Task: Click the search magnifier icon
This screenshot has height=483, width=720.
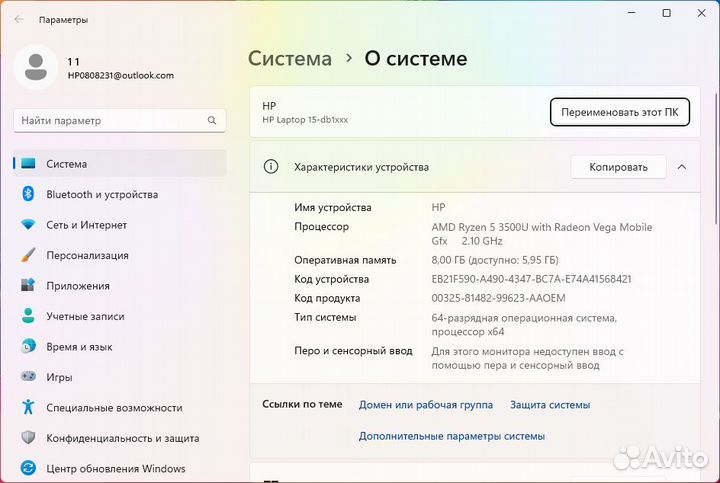Action: tap(212, 120)
